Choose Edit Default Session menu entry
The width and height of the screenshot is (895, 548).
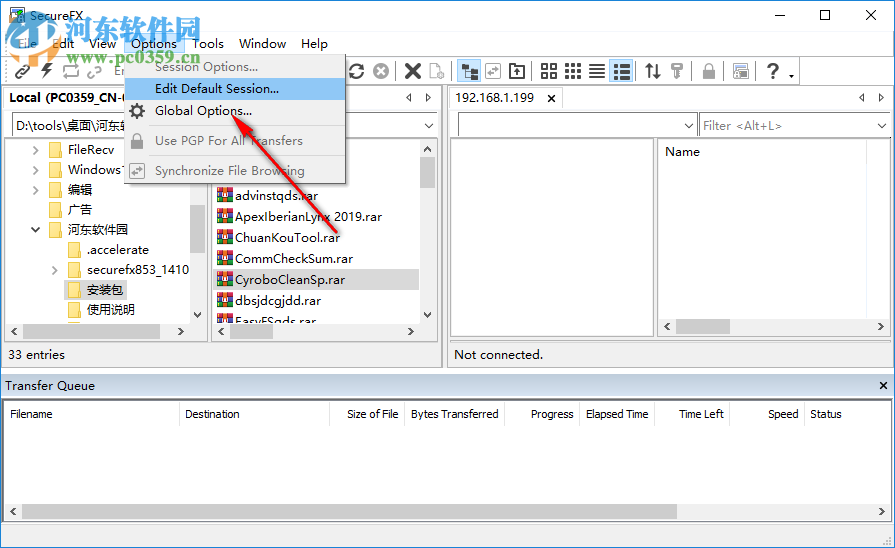235,88
